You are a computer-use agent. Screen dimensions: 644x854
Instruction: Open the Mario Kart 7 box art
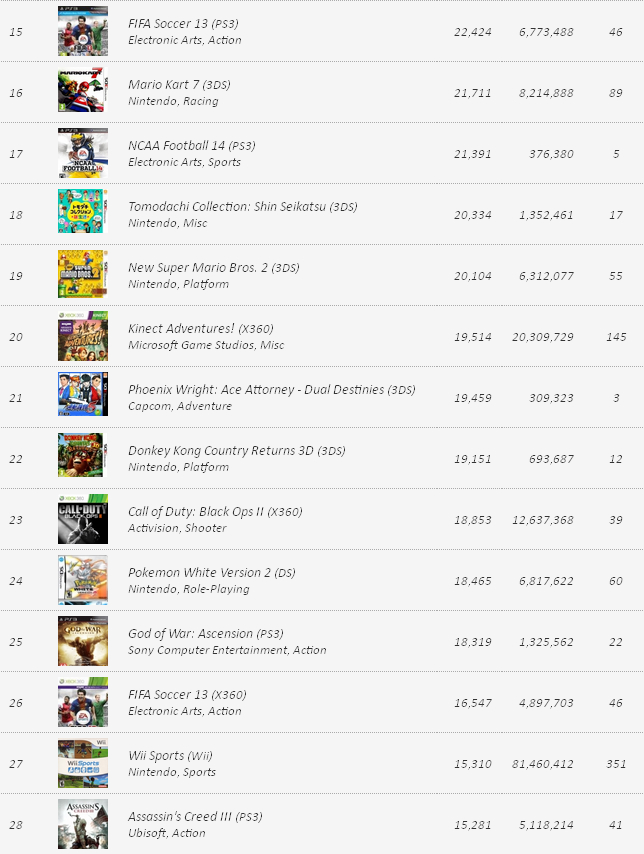click(82, 92)
